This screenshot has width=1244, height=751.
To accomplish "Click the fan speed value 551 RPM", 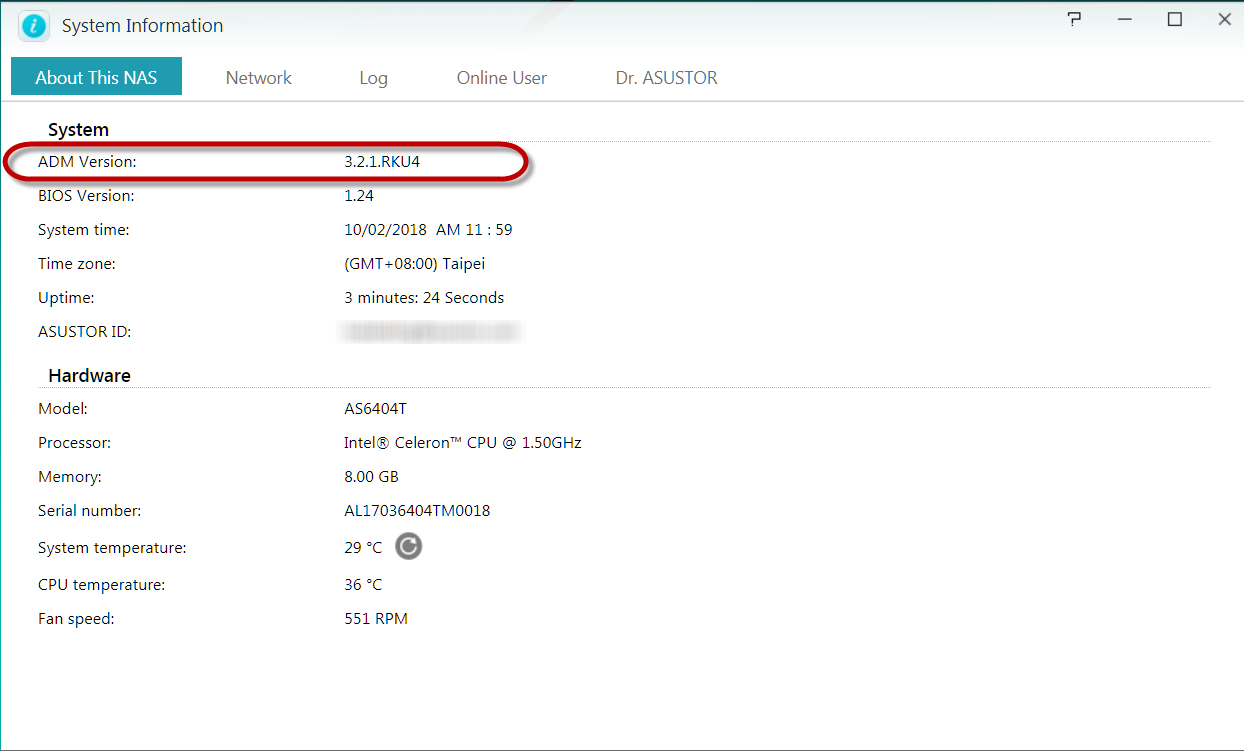I will pos(376,619).
